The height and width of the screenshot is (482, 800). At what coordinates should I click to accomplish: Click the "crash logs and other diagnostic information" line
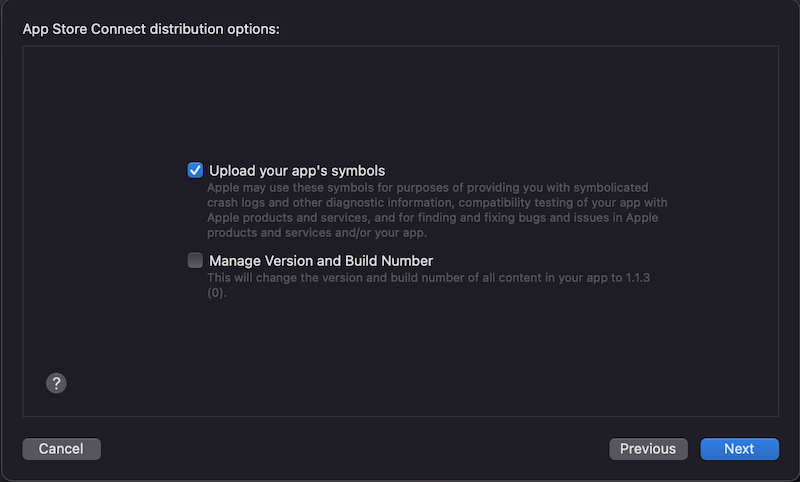(x=437, y=202)
